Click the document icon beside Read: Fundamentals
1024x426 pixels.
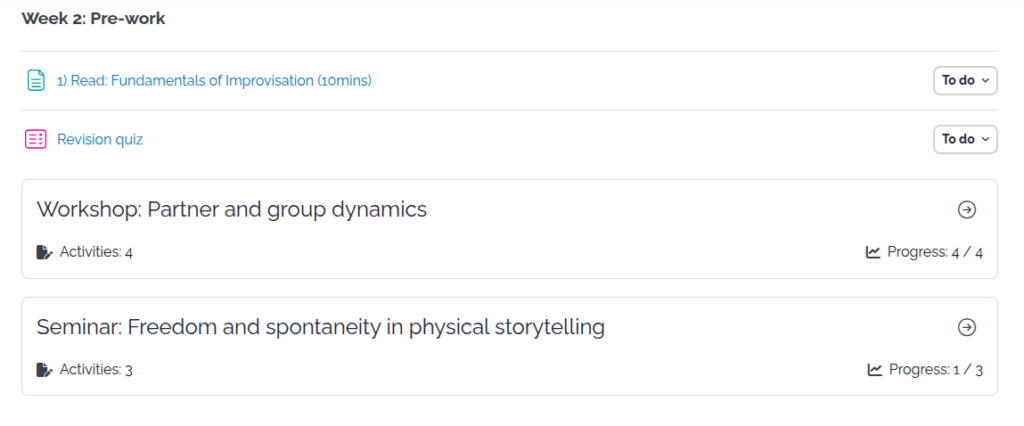click(x=35, y=81)
